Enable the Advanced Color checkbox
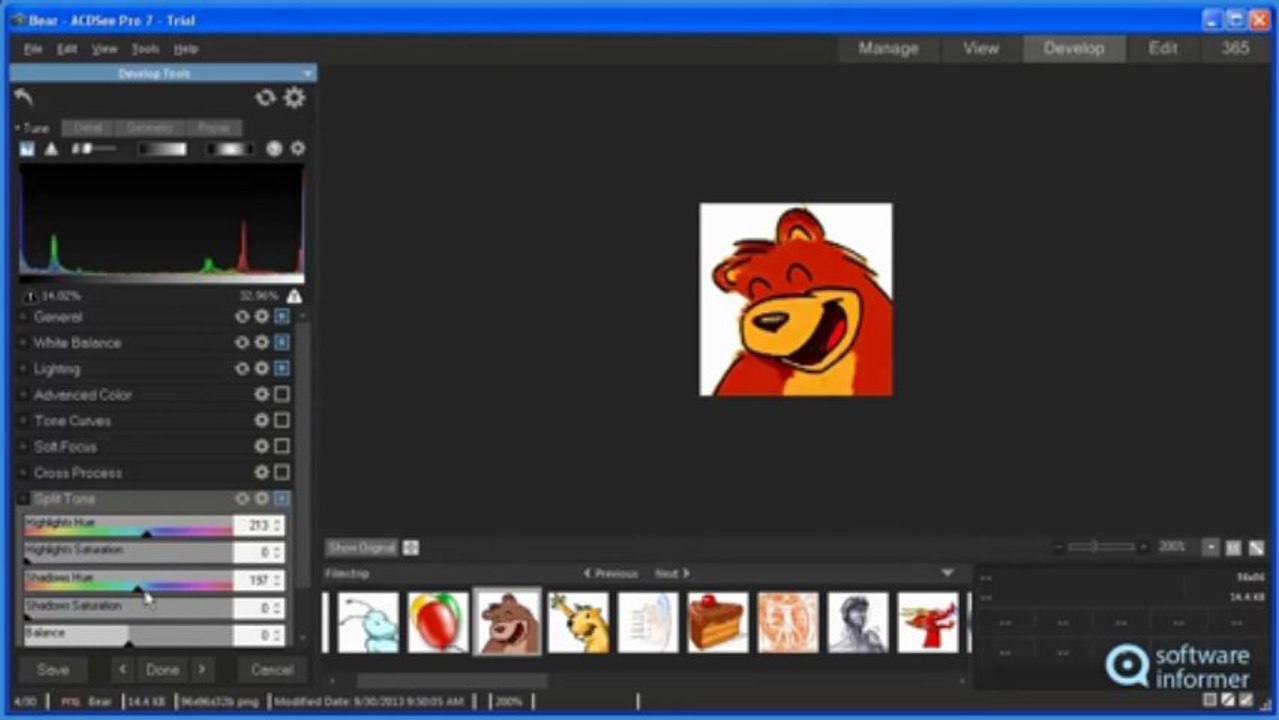The height and width of the screenshot is (720, 1279). coord(282,395)
